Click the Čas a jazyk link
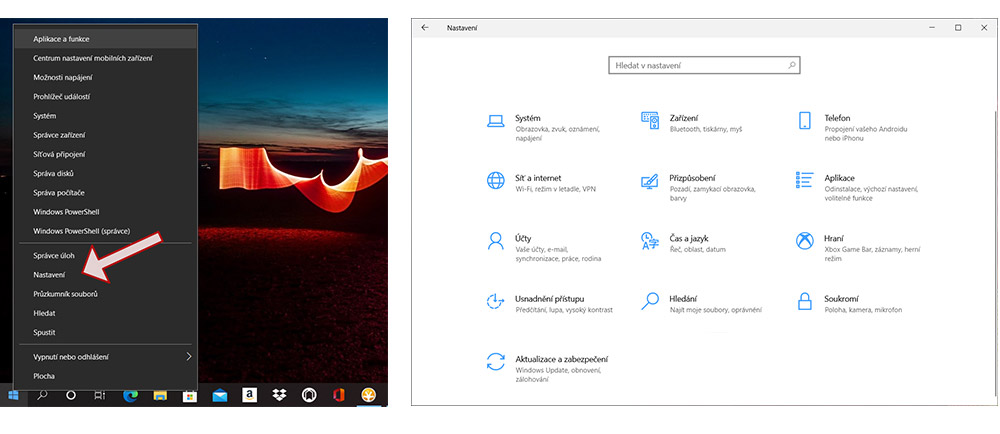Image resolution: width=1000 pixels, height=434 pixels. tap(689, 240)
